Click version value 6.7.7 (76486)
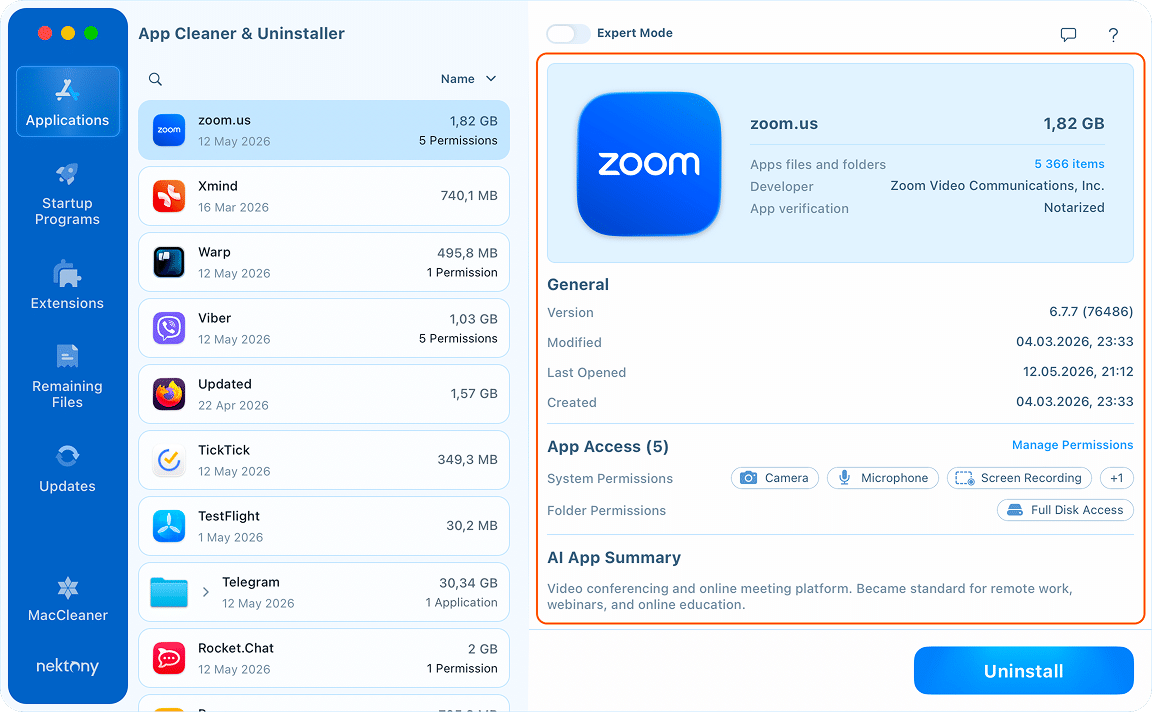Screen dimensions: 1152x712 point(1091,312)
